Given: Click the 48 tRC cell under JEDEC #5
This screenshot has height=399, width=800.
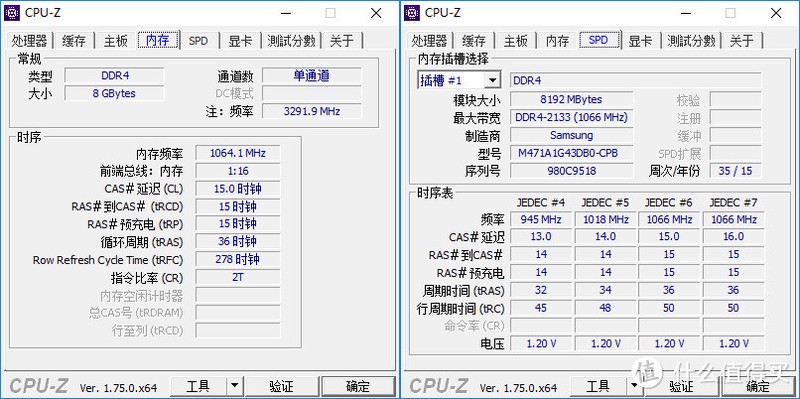Looking at the screenshot, I should (605, 308).
